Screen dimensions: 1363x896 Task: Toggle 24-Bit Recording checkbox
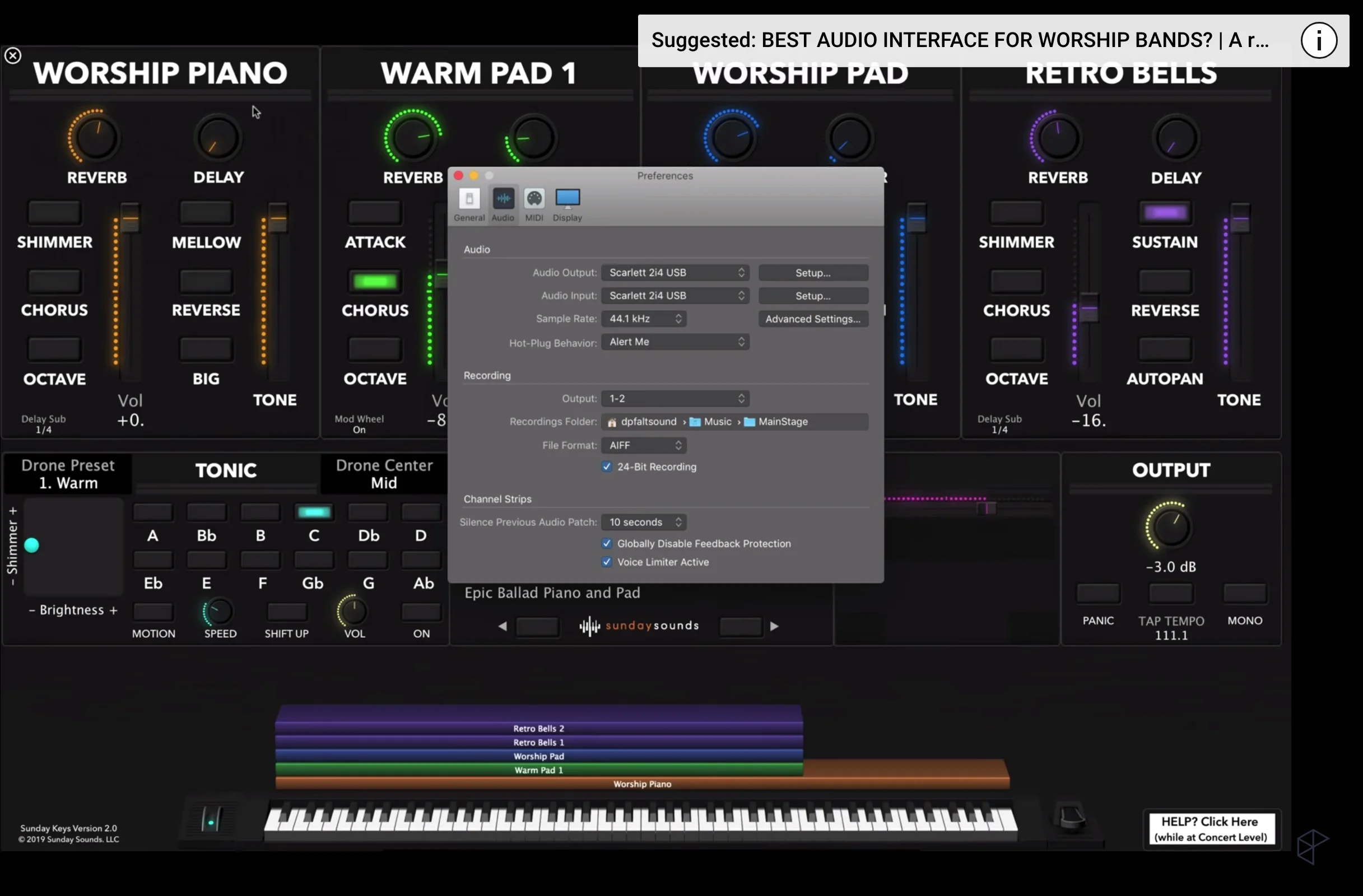(x=607, y=466)
